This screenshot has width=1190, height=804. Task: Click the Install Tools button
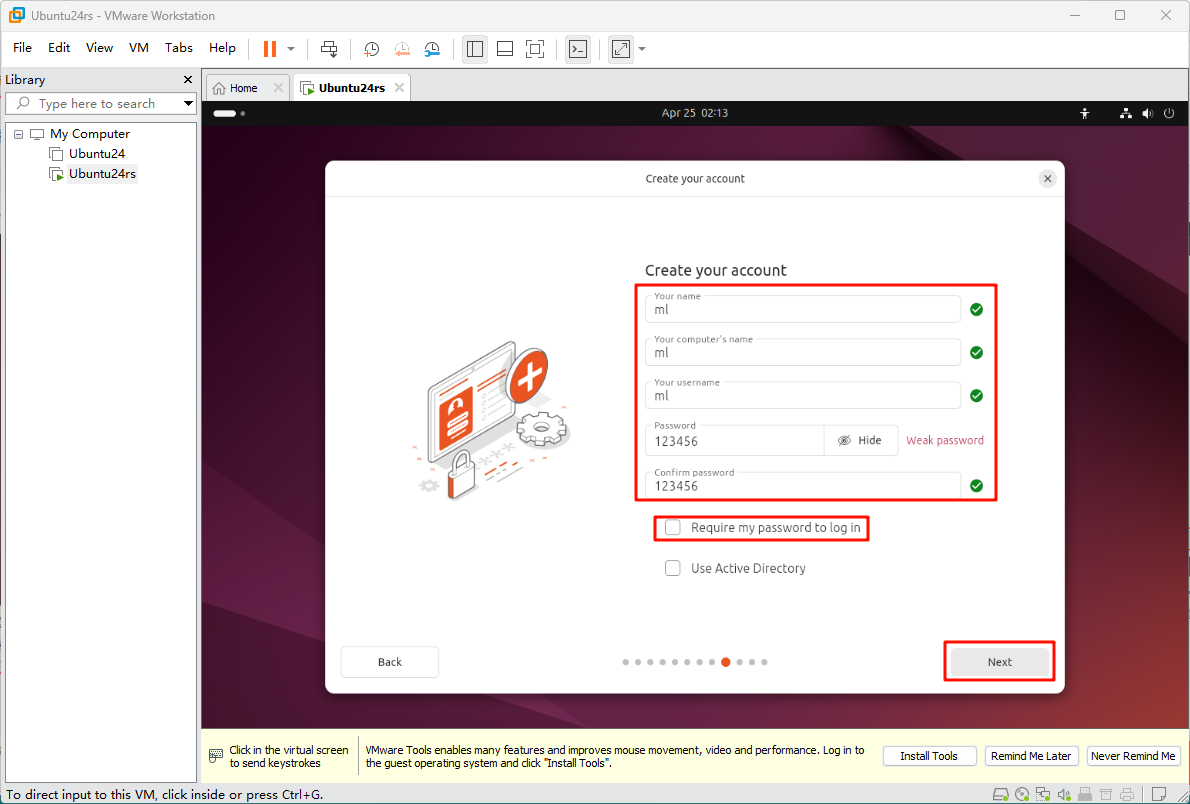pos(929,756)
